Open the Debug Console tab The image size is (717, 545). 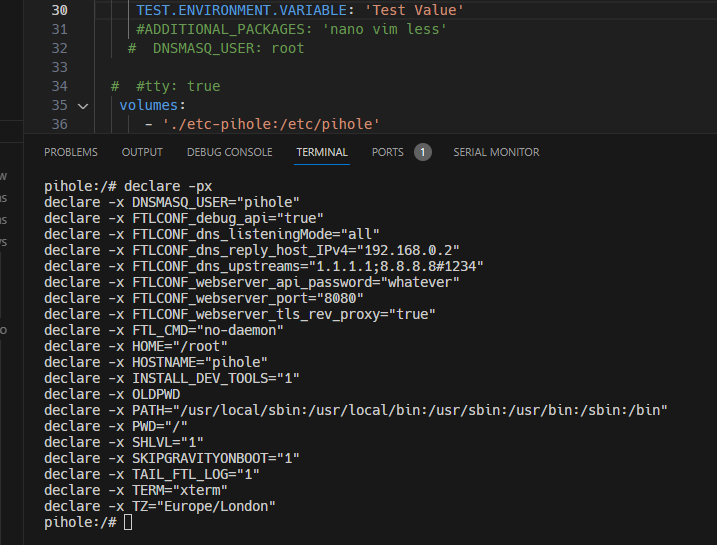[229, 152]
